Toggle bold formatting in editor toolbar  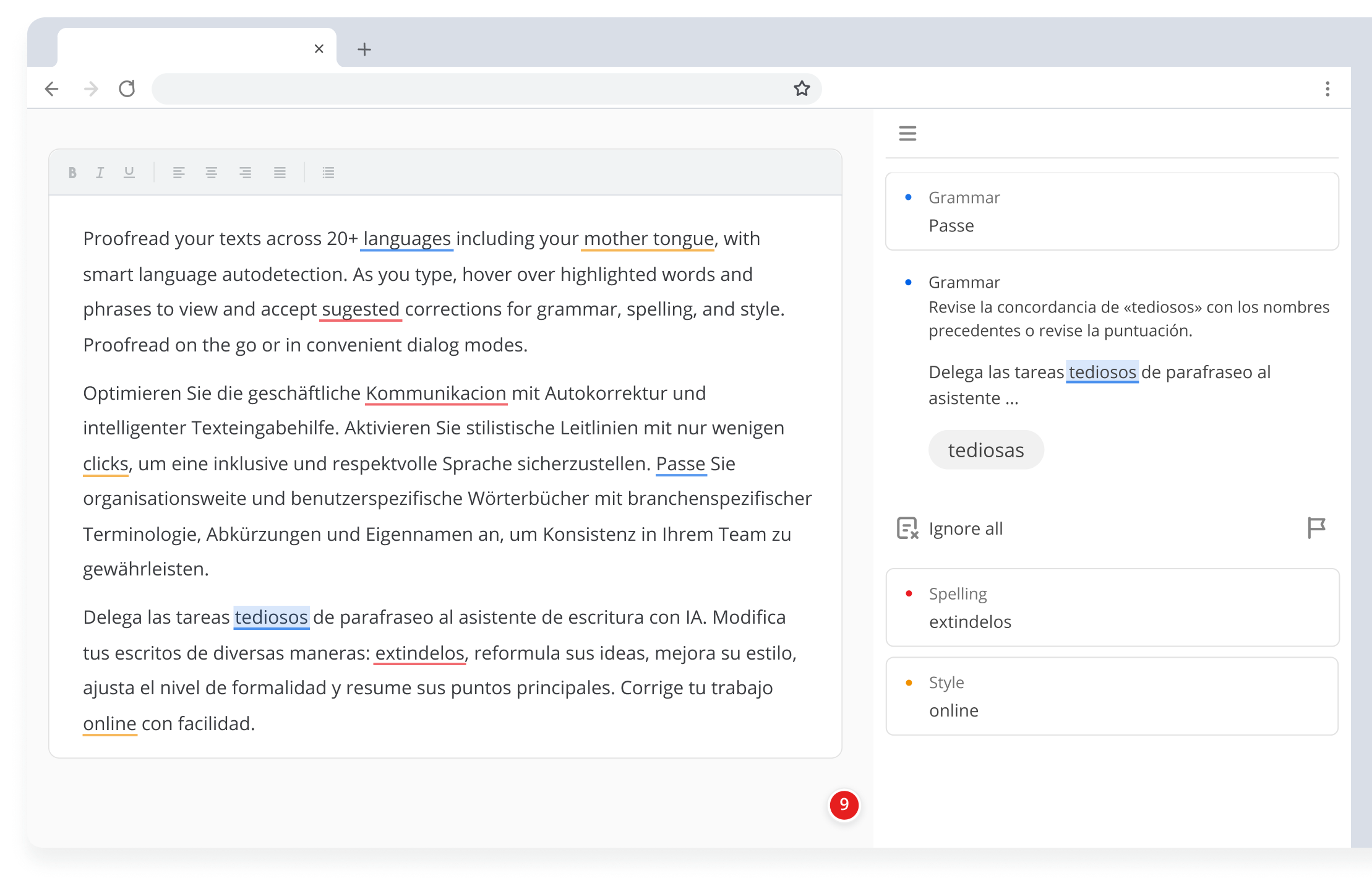coord(72,173)
